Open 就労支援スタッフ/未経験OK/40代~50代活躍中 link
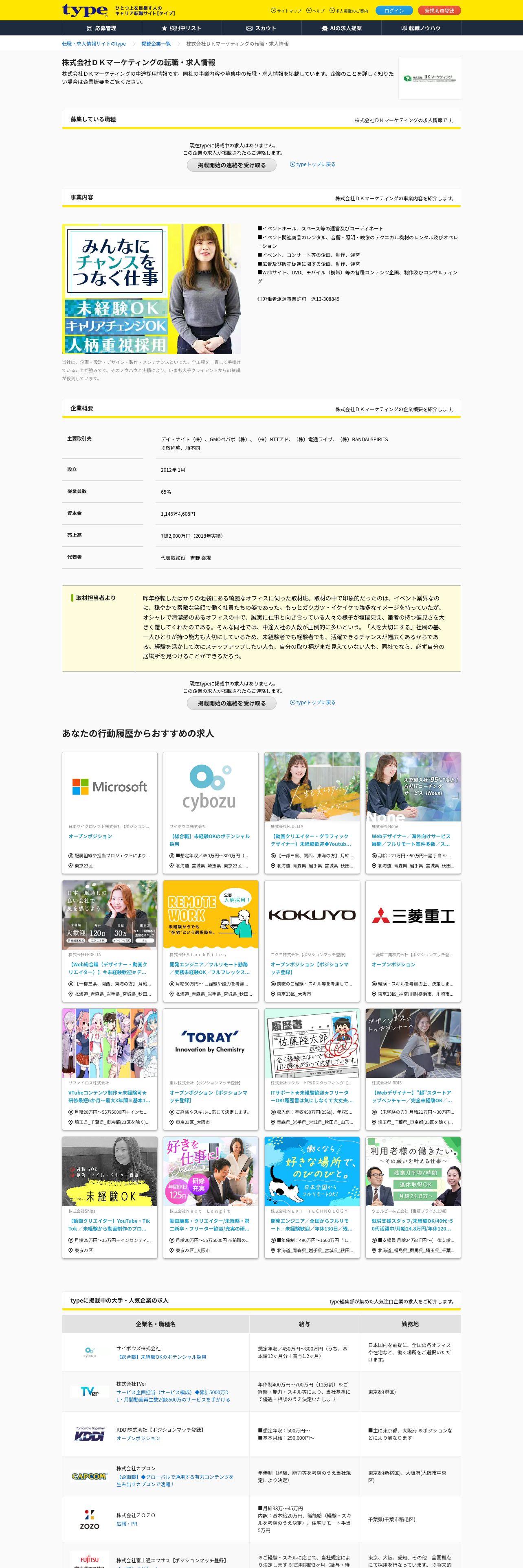The image size is (523, 1568). click(412, 1225)
